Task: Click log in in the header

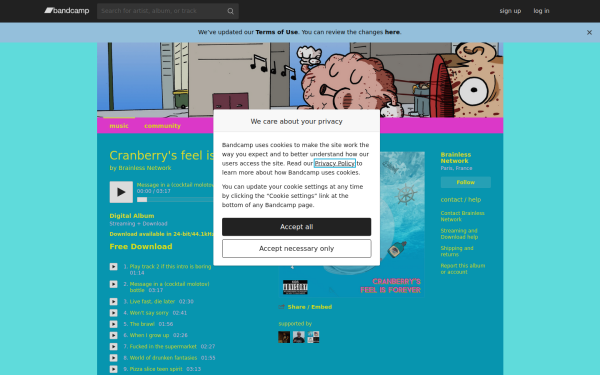Action: 541,11
